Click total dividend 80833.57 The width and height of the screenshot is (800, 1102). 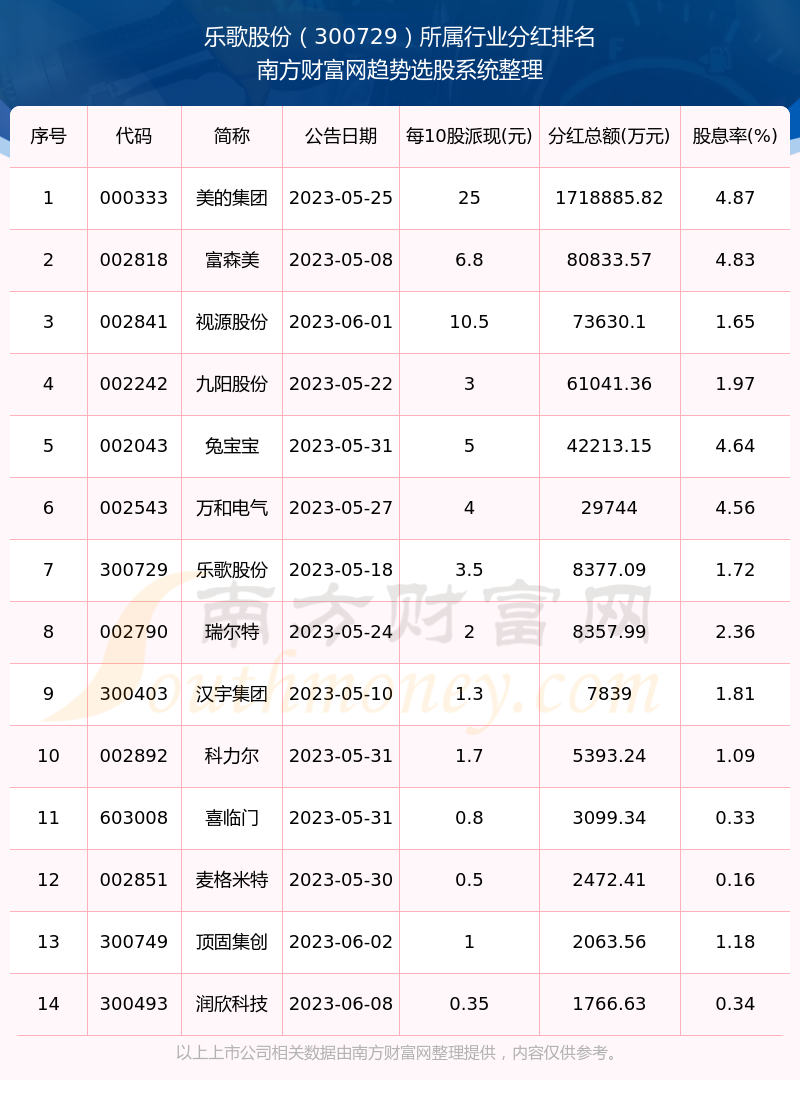[x=609, y=260]
